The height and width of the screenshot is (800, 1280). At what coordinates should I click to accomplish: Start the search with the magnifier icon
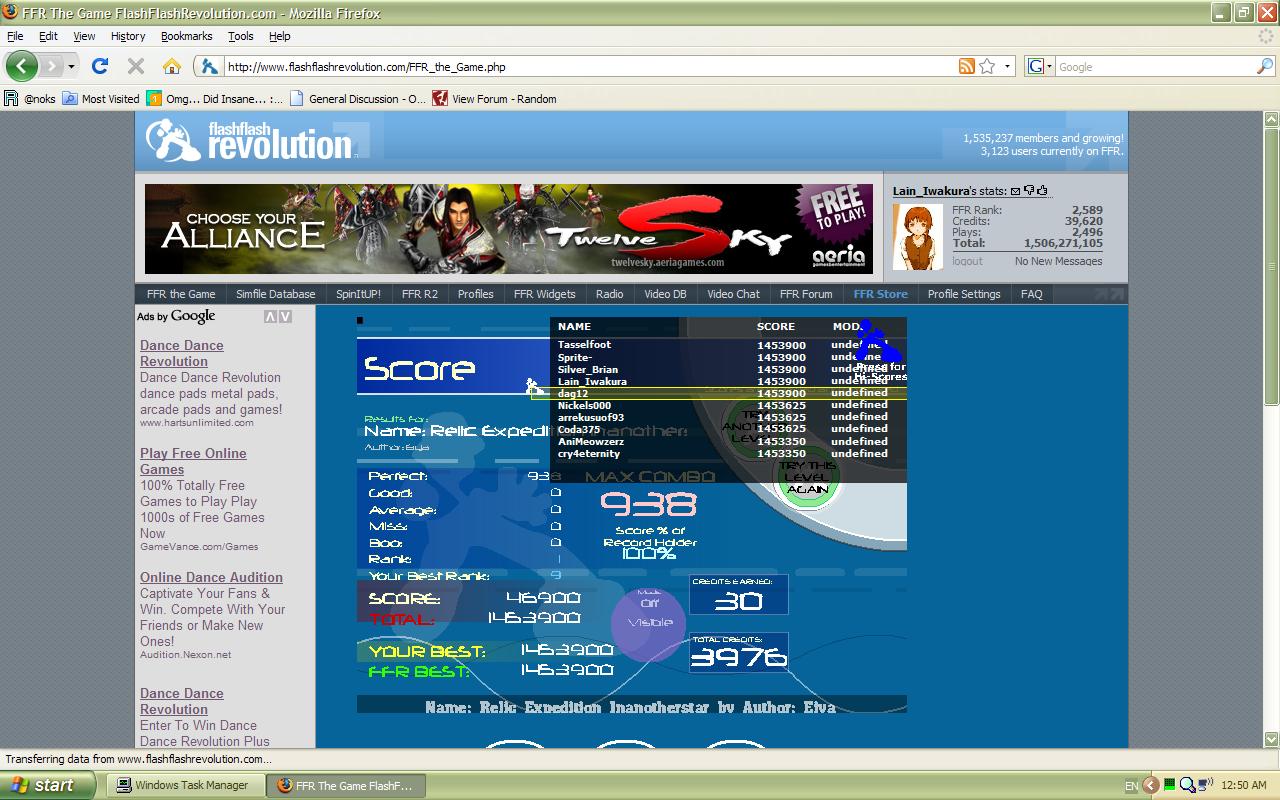[x=1265, y=66]
